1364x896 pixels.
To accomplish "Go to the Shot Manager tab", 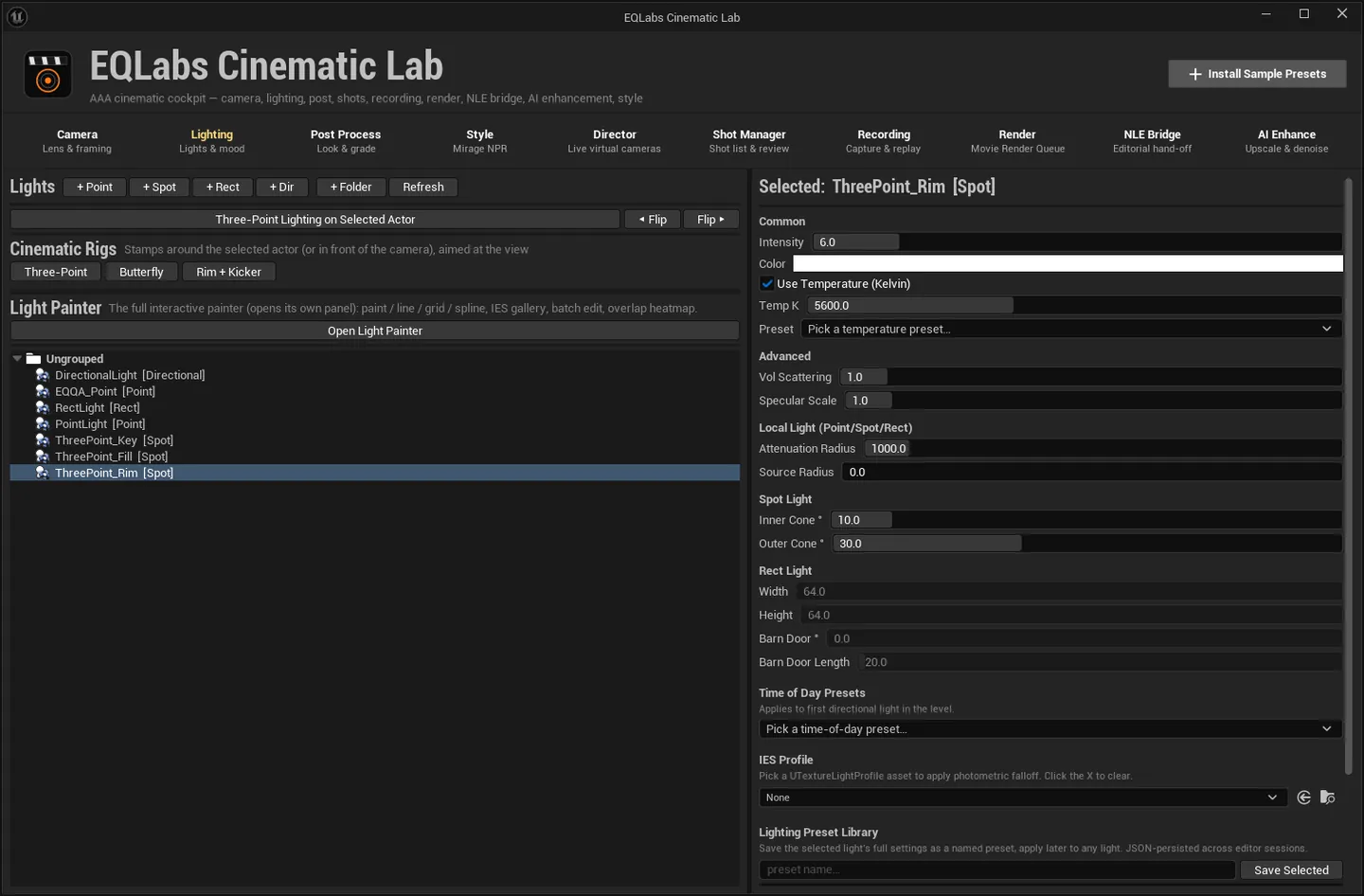I will pyautogui.click(x=749, y=141).
